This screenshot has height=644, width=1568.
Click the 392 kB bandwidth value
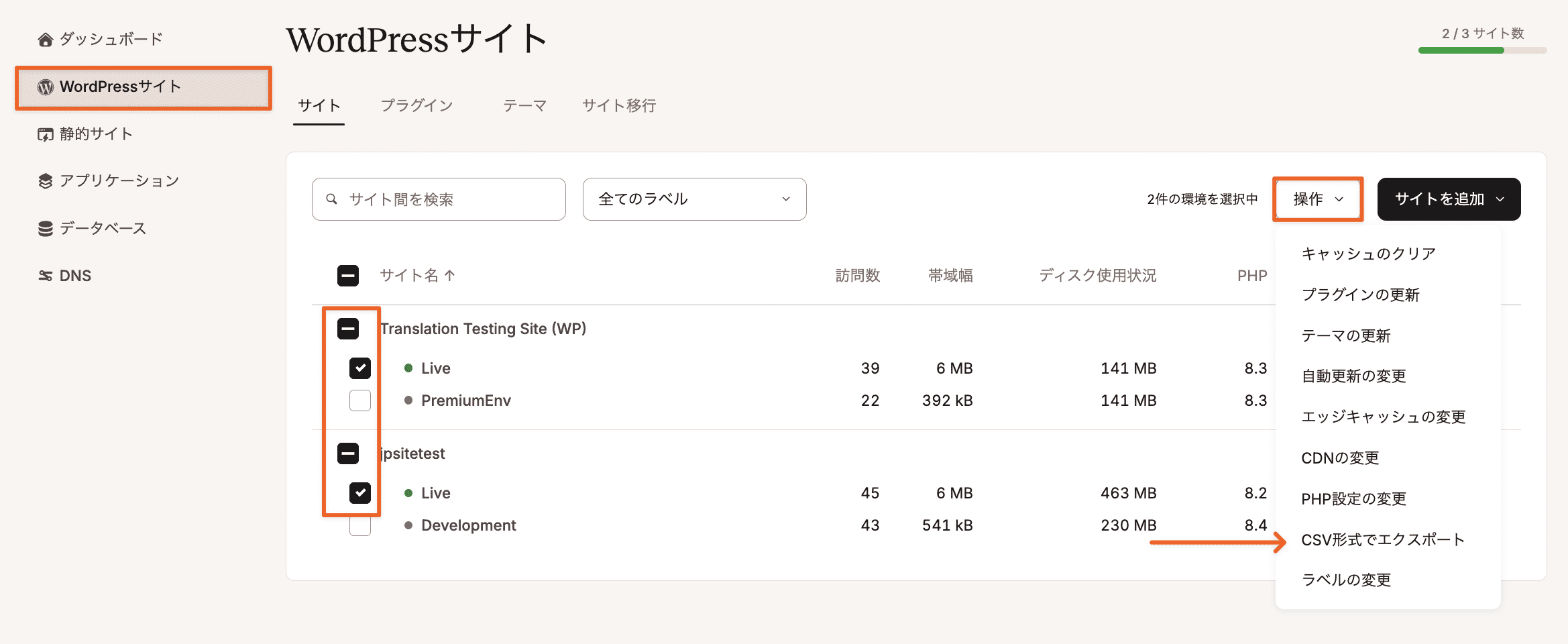coord(948,400)
